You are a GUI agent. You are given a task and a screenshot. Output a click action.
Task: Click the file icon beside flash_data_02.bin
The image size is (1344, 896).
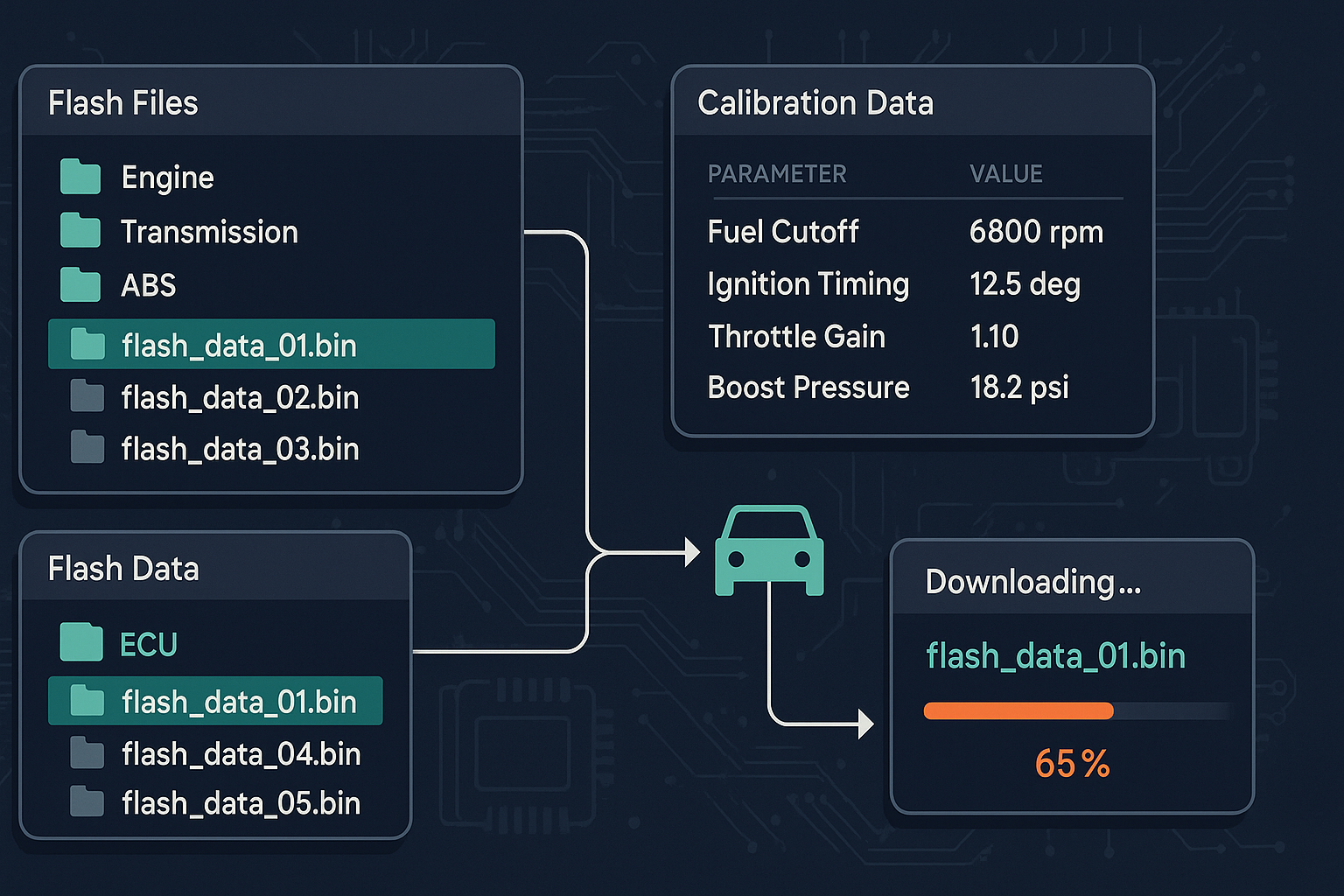(87, 395)
